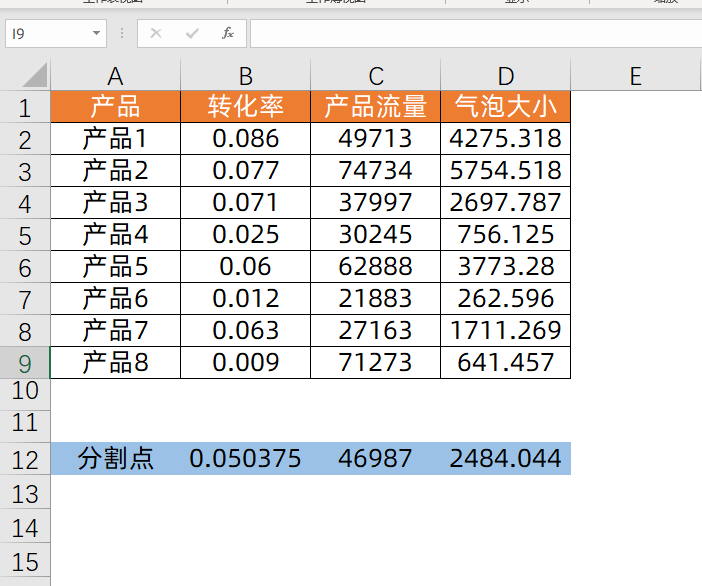Image resolution: width=702 pixels, height=586 pixels.
Task: Click the Insert Function fx icon
Action: [x=228, y=33]
